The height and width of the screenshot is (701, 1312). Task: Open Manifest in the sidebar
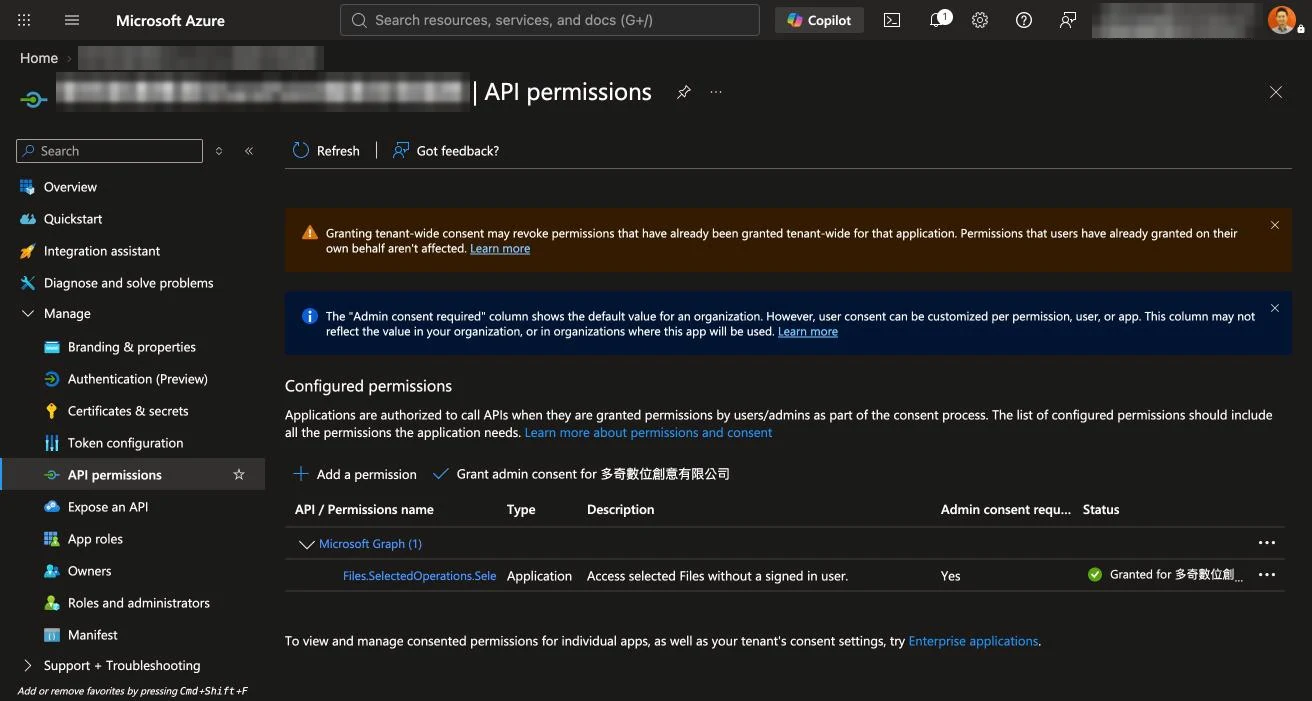point(92,635)
